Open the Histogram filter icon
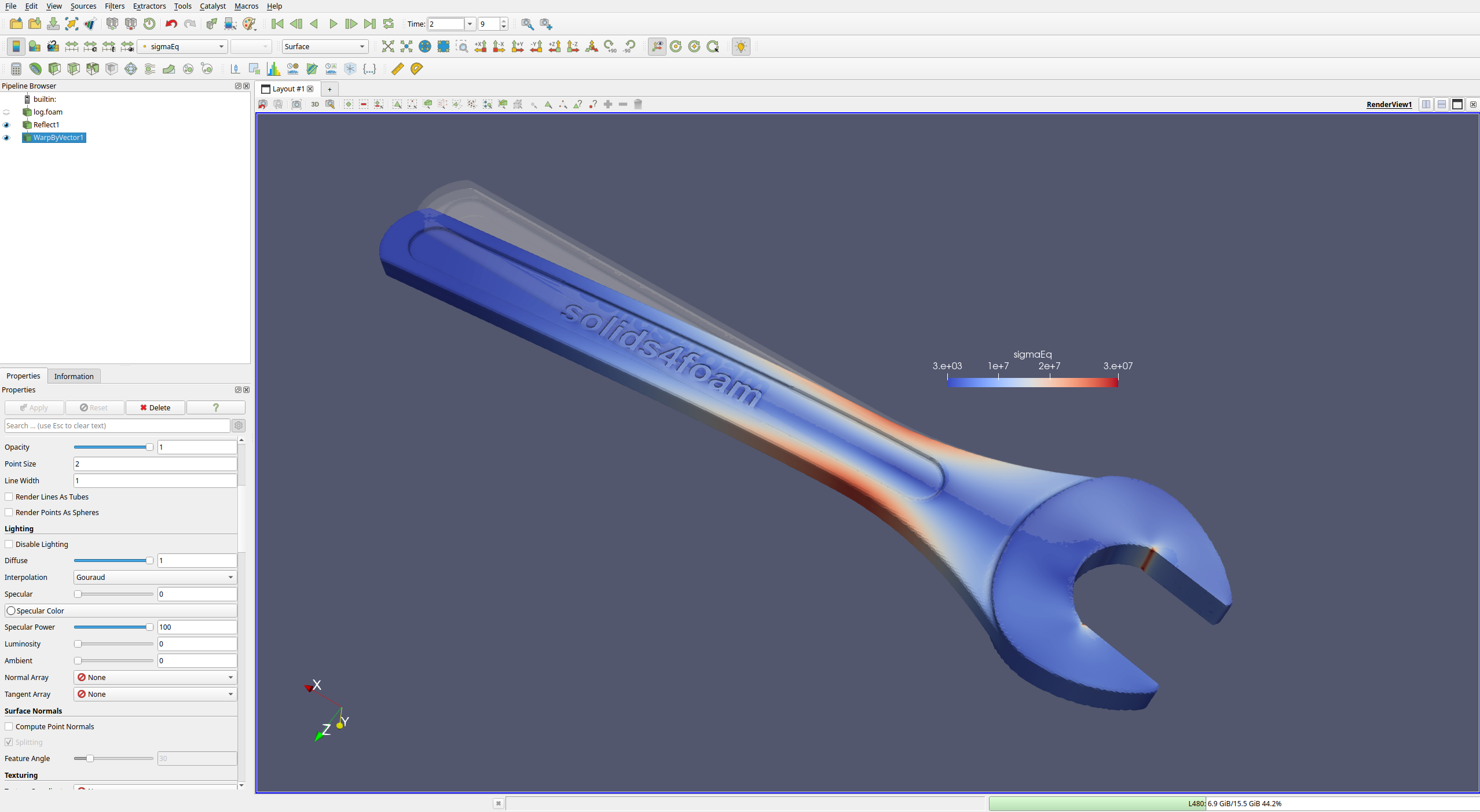The width and height of the screenshot is (1480, 812). coord(273,69)
